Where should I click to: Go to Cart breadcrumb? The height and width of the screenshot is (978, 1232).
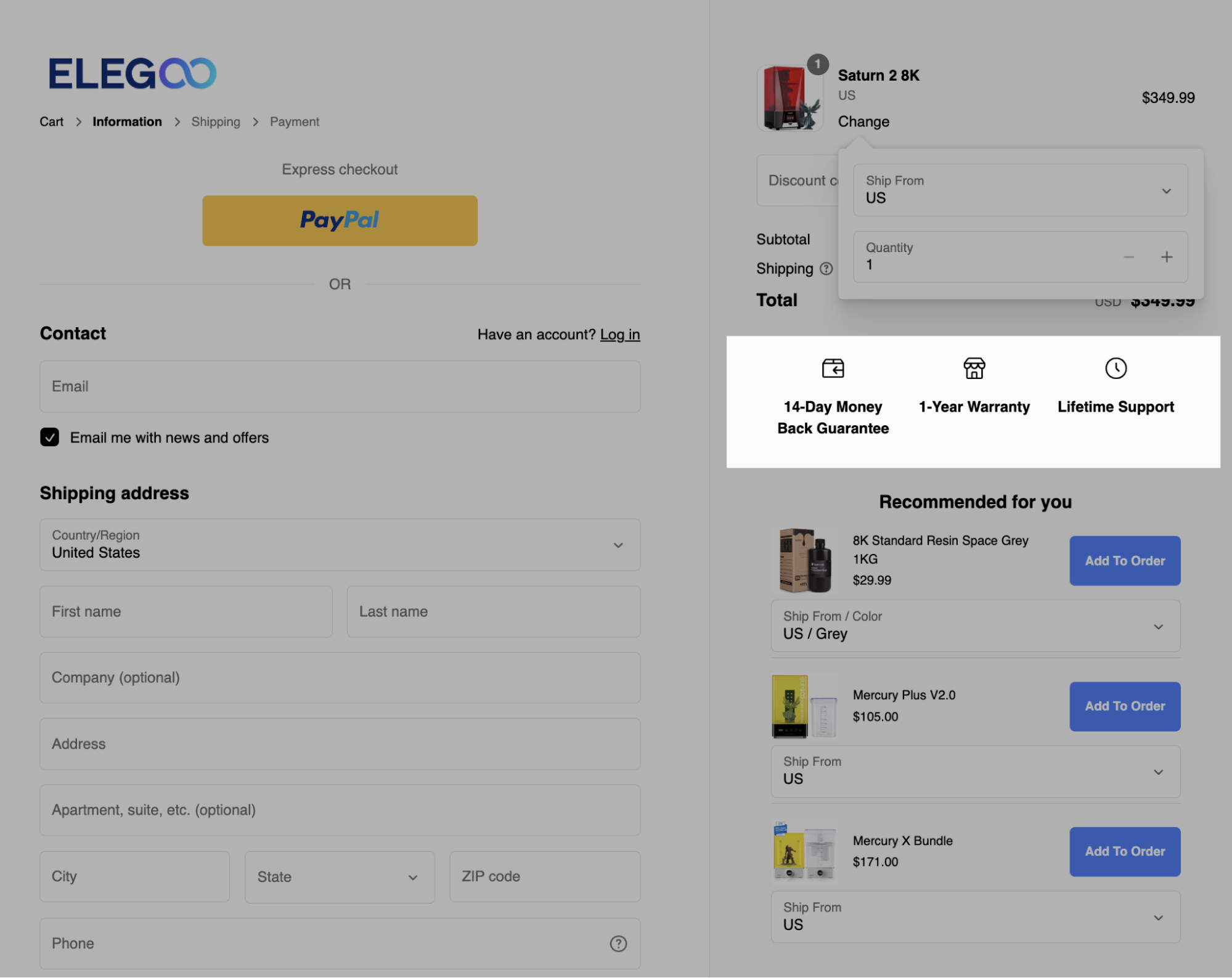pyautogui.click(x=51, y=122)
